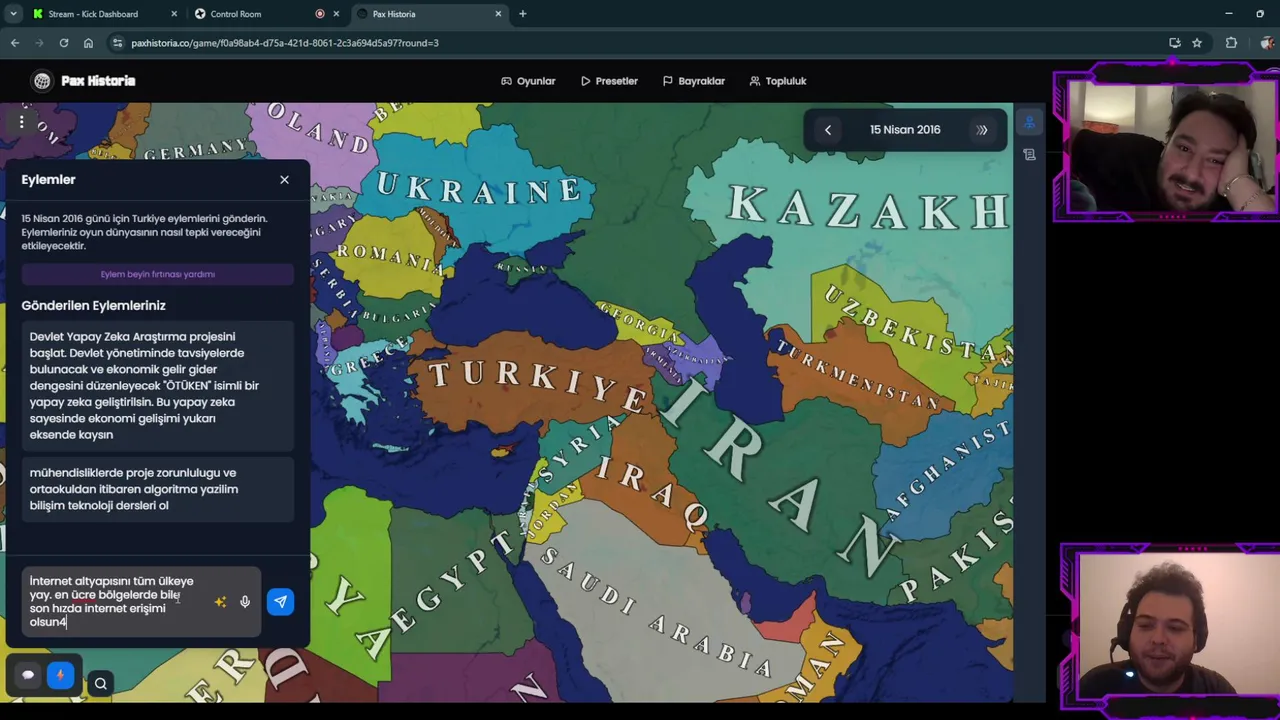Click the 'Gönderilen Eylemleriniz' heading
This screenshot has height=720, width=1280.
[94, 306]
